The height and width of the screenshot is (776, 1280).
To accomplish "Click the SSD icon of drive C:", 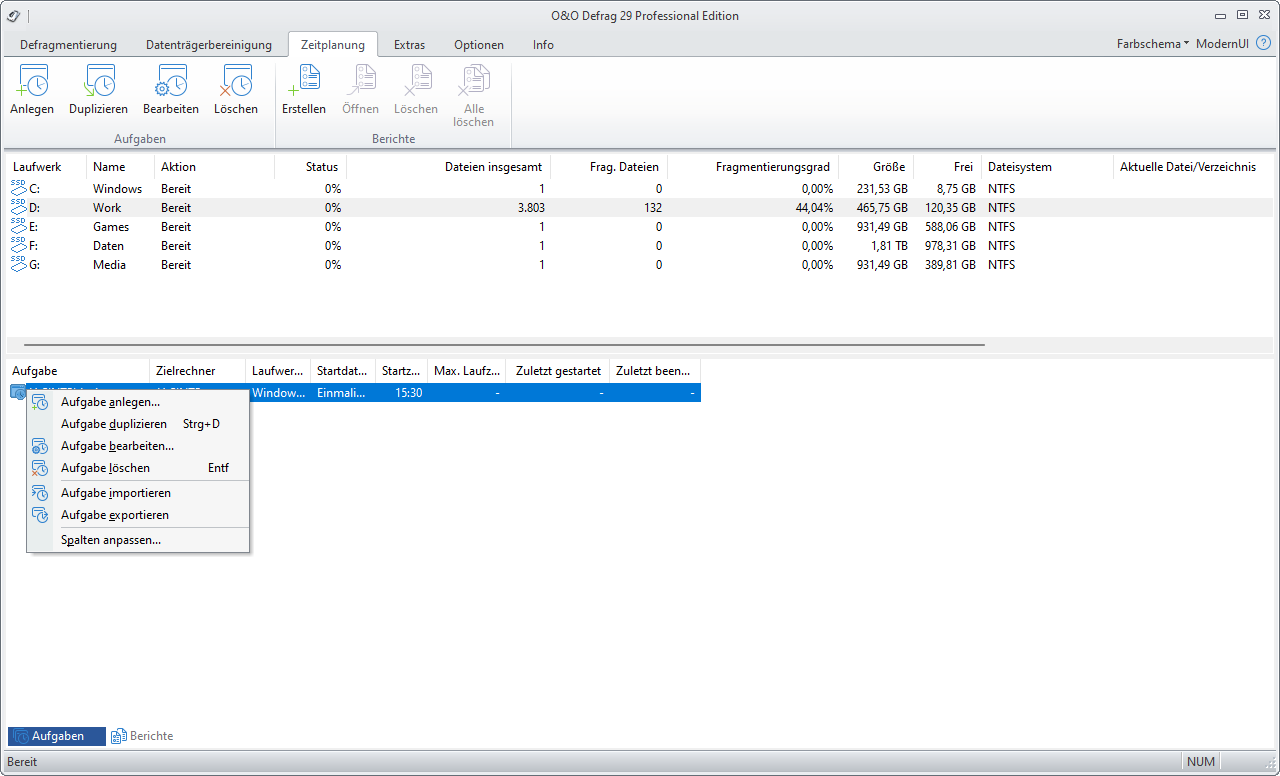I will pos(19,188).
